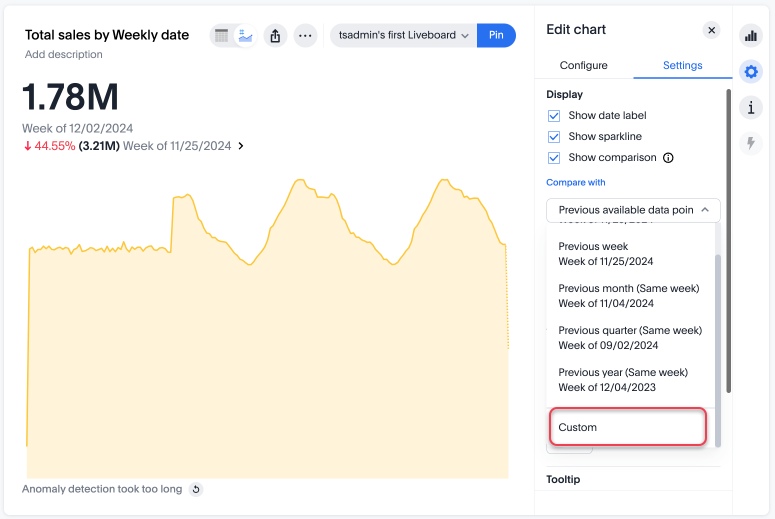Choose Custom from the comparison list
The image size is (775, 519).
point(628,427)
